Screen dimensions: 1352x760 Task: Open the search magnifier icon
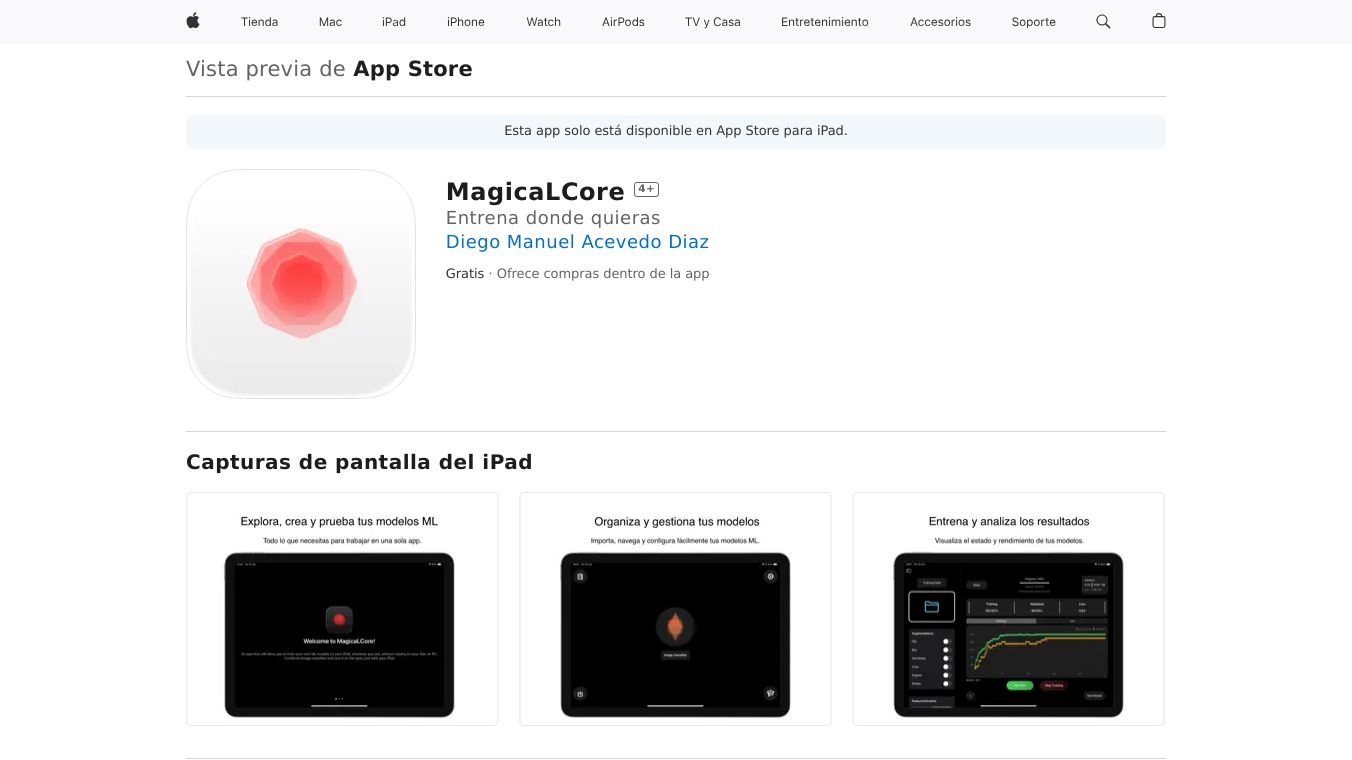click(x=1103, y=21)
